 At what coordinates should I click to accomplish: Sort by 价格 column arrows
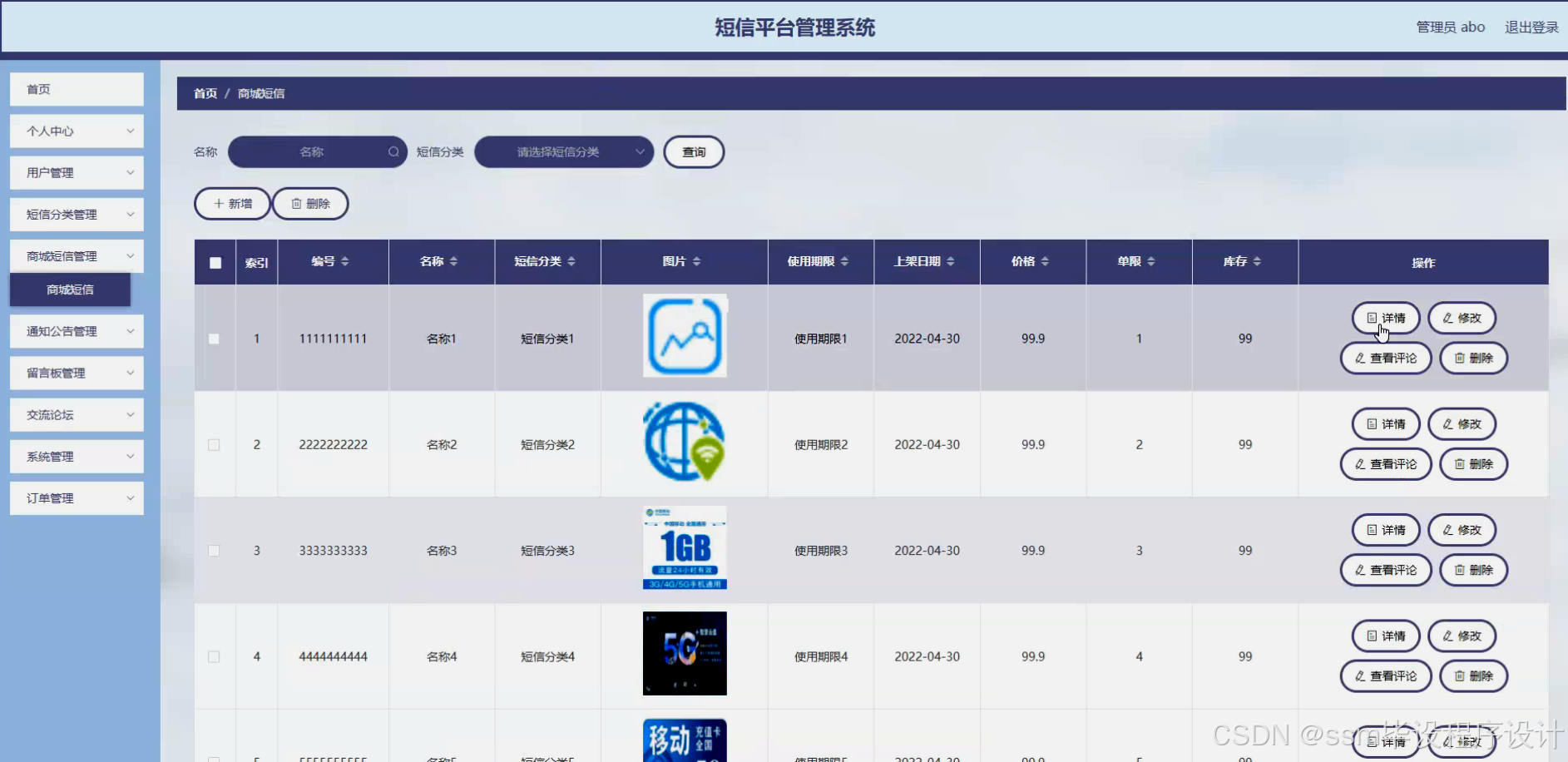pyautogui.click(x=1045, y=261)
